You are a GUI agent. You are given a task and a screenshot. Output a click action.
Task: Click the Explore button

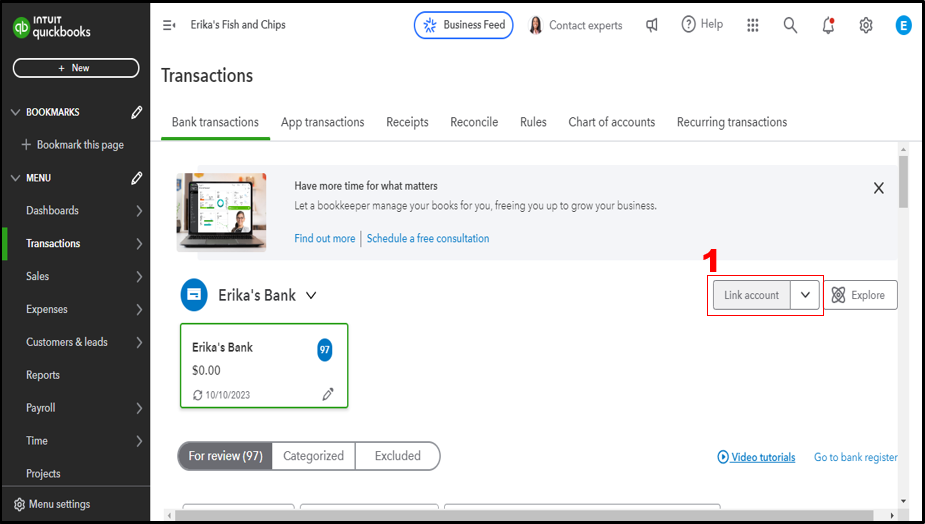pos(861,295)
